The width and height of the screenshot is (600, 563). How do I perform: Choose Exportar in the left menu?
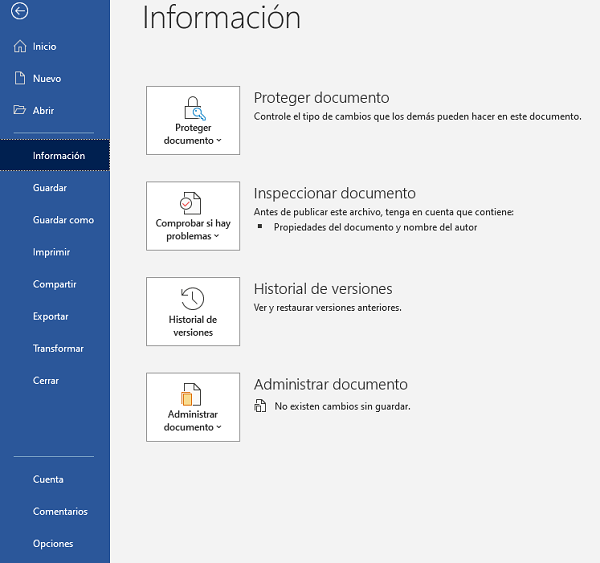(x=50, y=316)
